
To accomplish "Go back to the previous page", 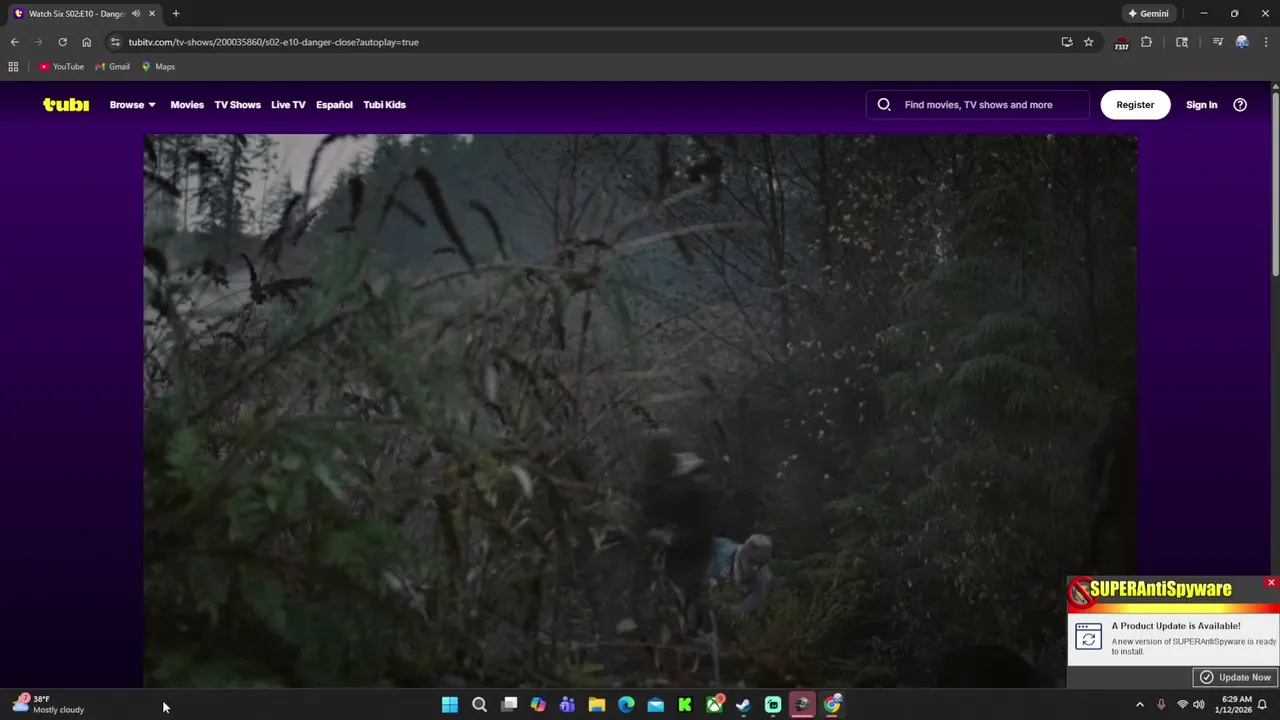I will (x=14, y=42).
